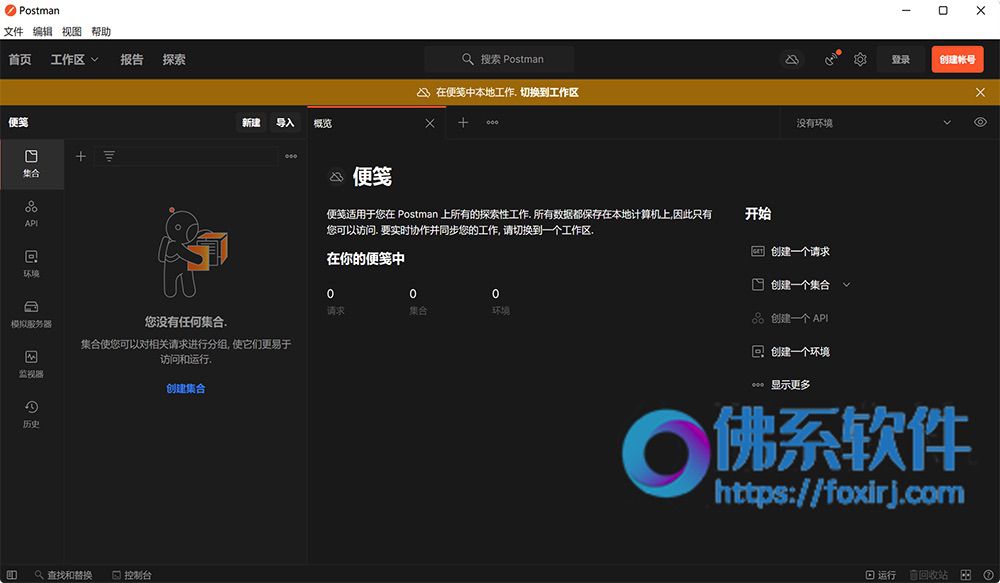This screenshot has width=1000, height=583.
Task: Click the help question mark icon
Action: pos(988,575)
